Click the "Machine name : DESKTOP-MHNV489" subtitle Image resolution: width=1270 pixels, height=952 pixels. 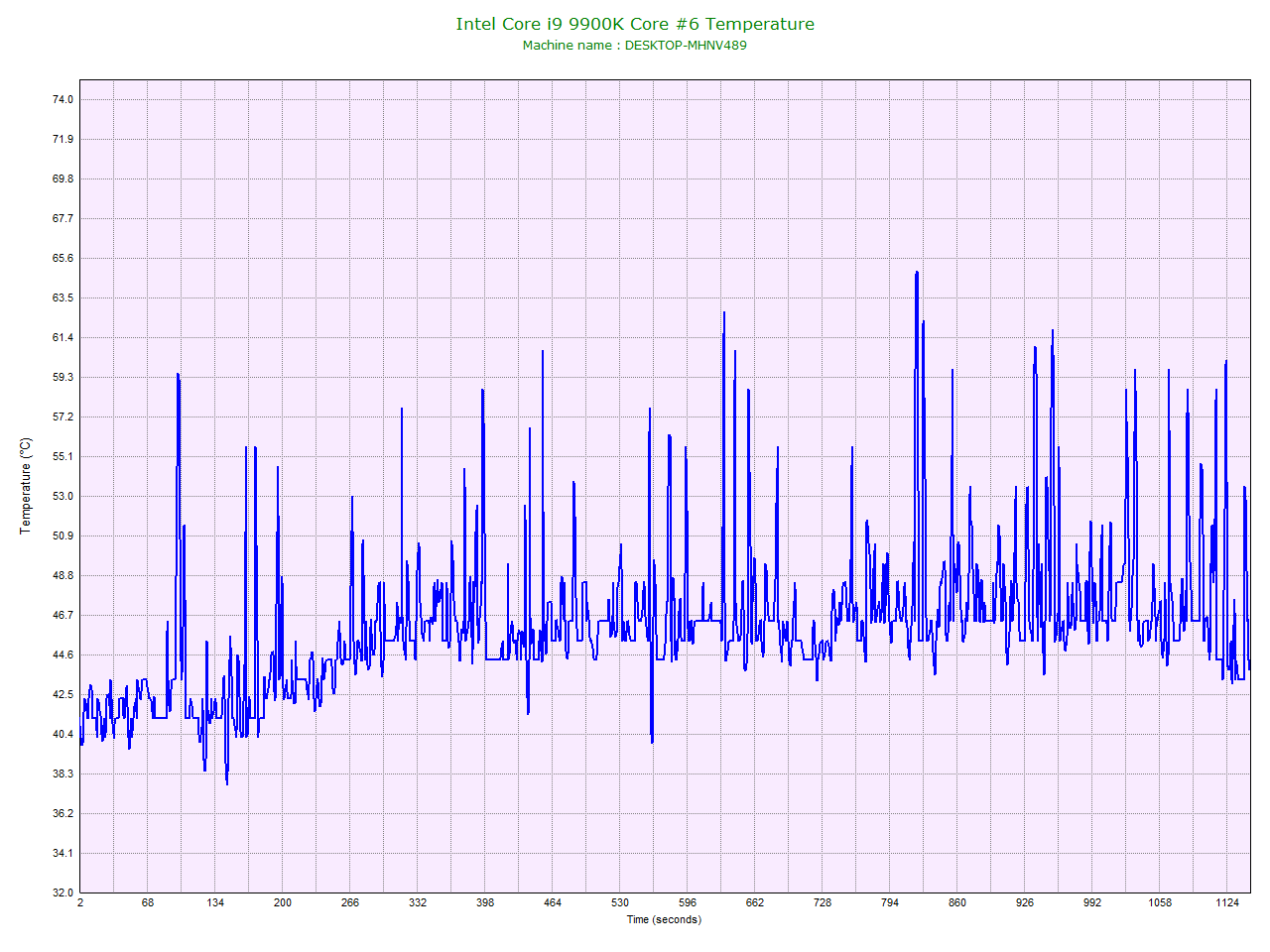tap(635, 46)
